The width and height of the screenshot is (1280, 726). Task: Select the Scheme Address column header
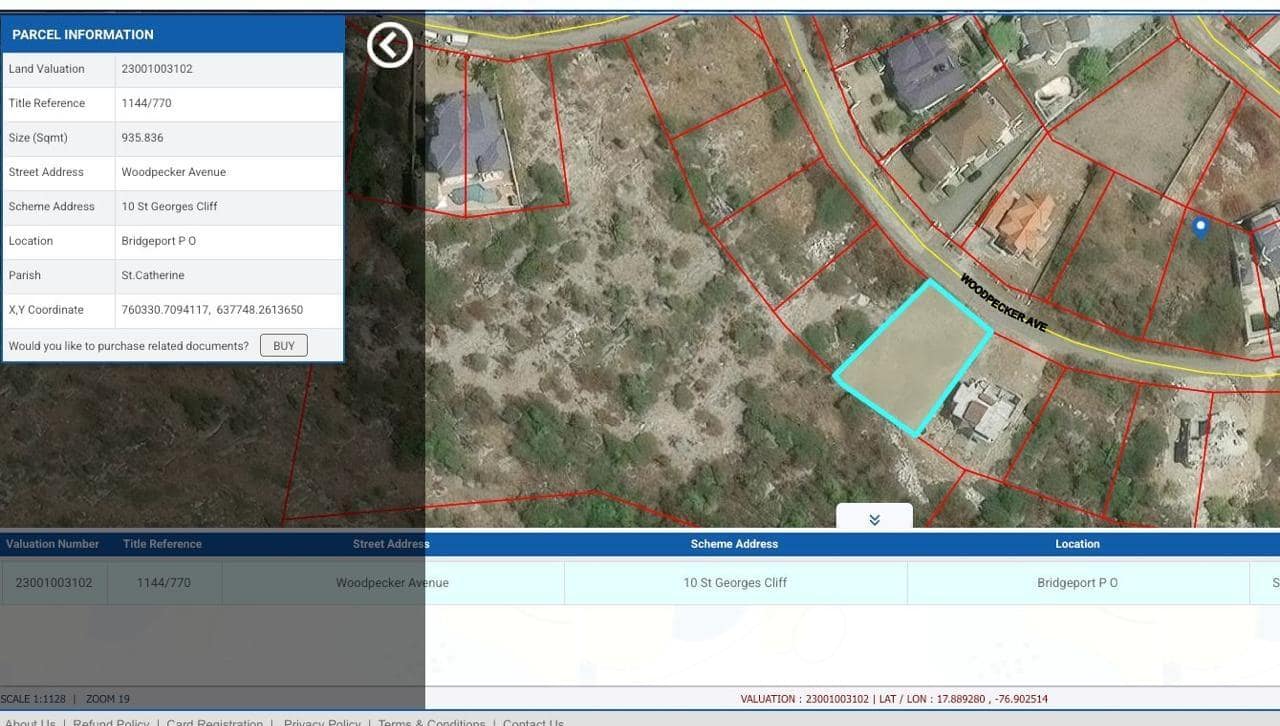click(734, 544)
